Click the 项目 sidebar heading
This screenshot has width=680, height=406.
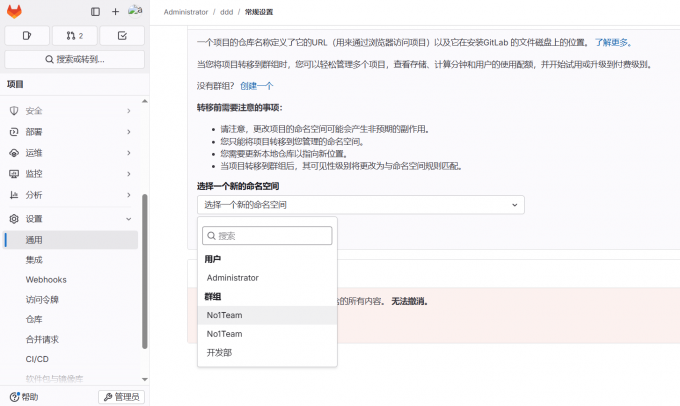click(x=15, y=84)
